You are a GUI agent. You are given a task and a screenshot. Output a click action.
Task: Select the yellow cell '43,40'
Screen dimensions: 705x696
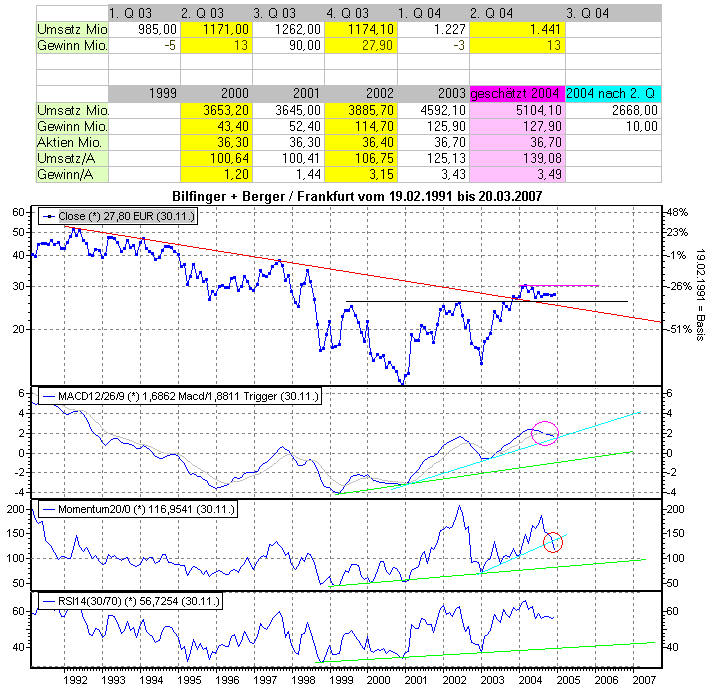[x=216, y=126]
